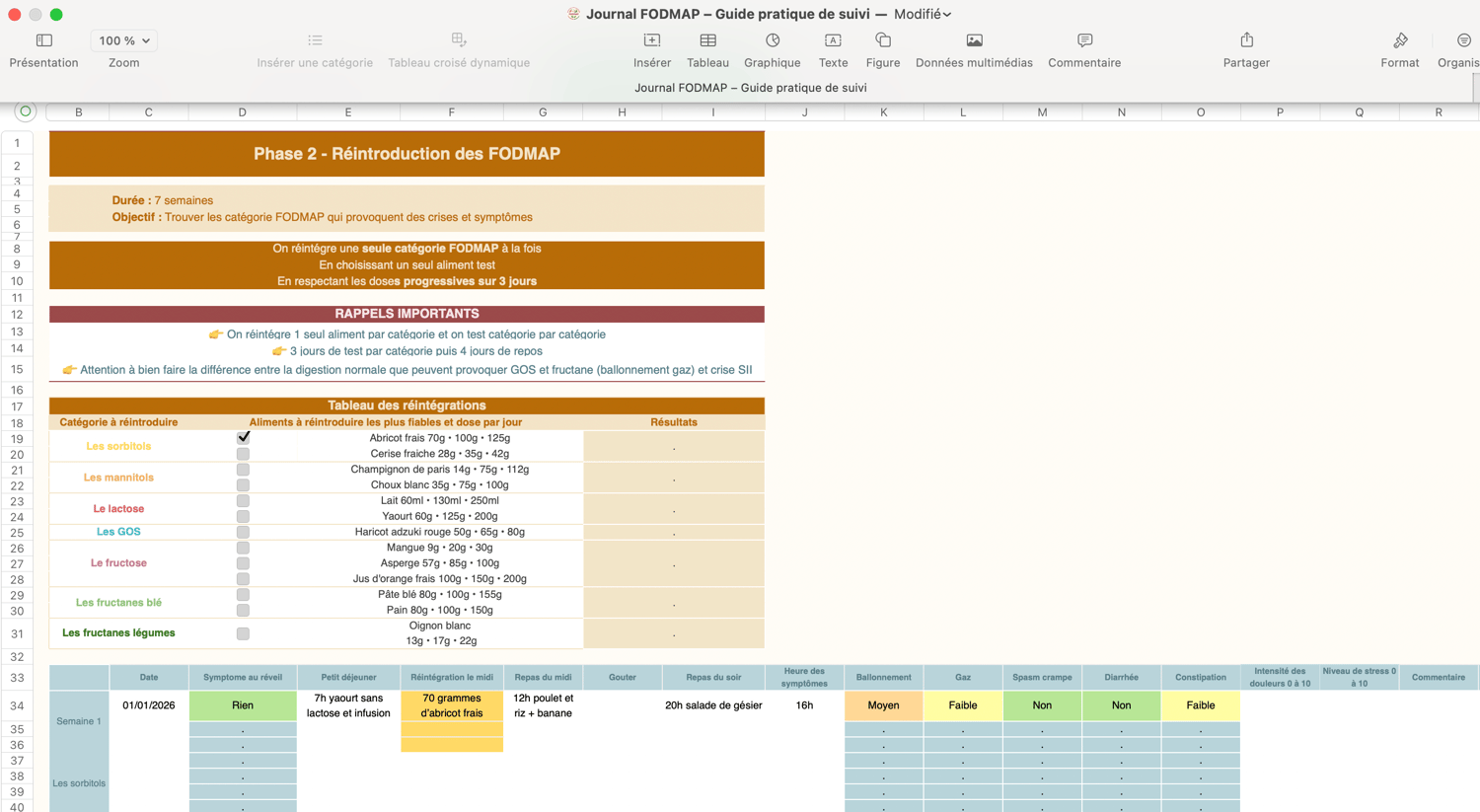Check the Pain 80g checkbox
This screenshot has width=1480, height=812.
coord(243,611)
